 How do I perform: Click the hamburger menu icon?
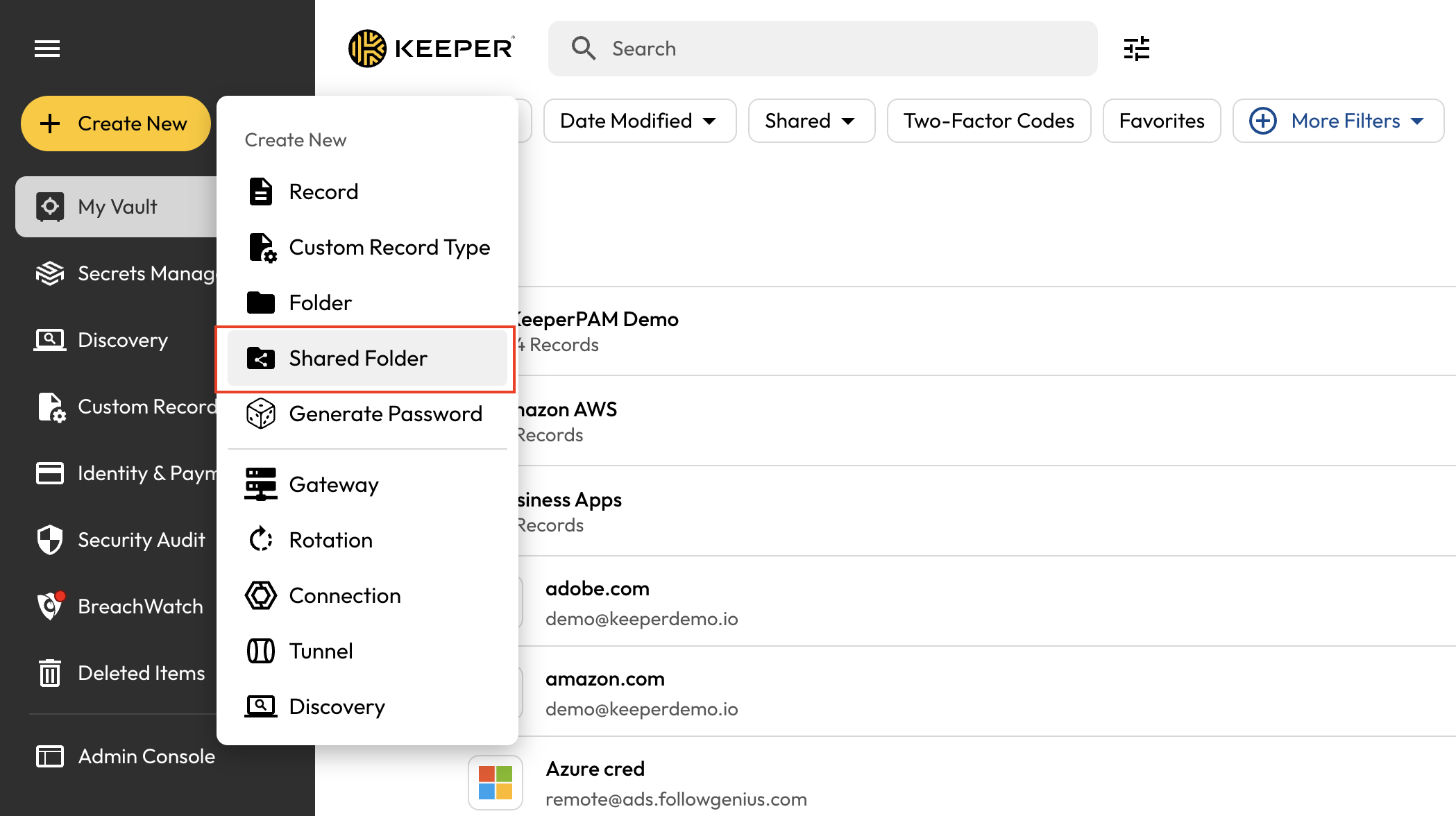point(47,49)
